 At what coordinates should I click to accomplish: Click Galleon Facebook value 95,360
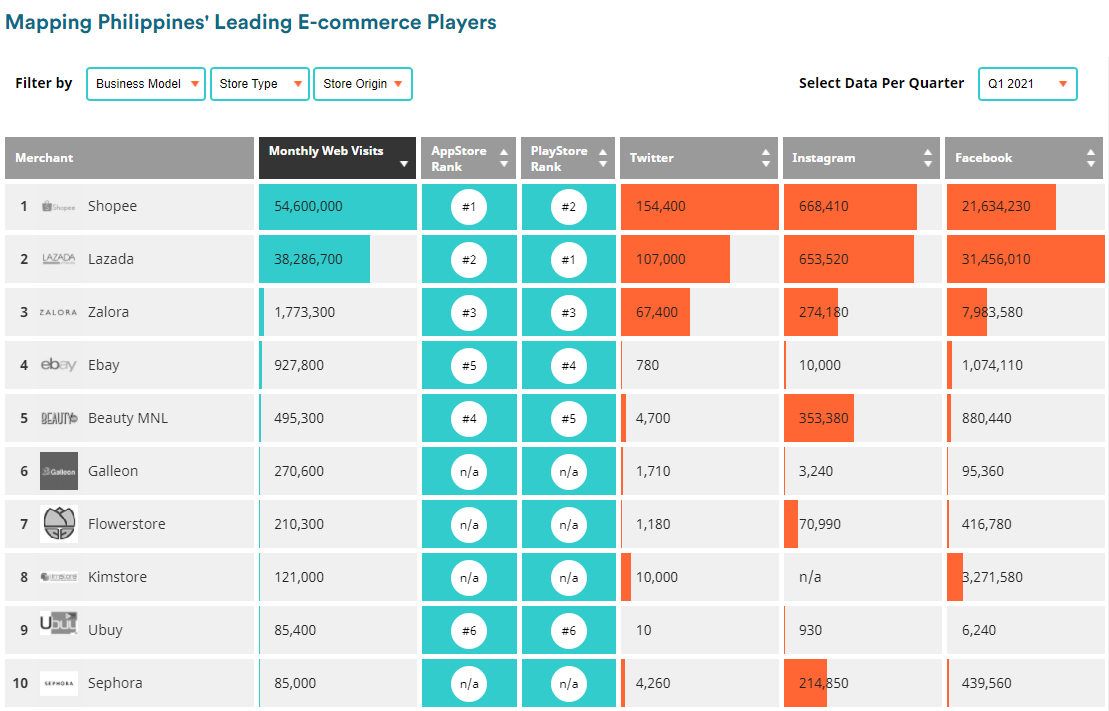(982, 471)
